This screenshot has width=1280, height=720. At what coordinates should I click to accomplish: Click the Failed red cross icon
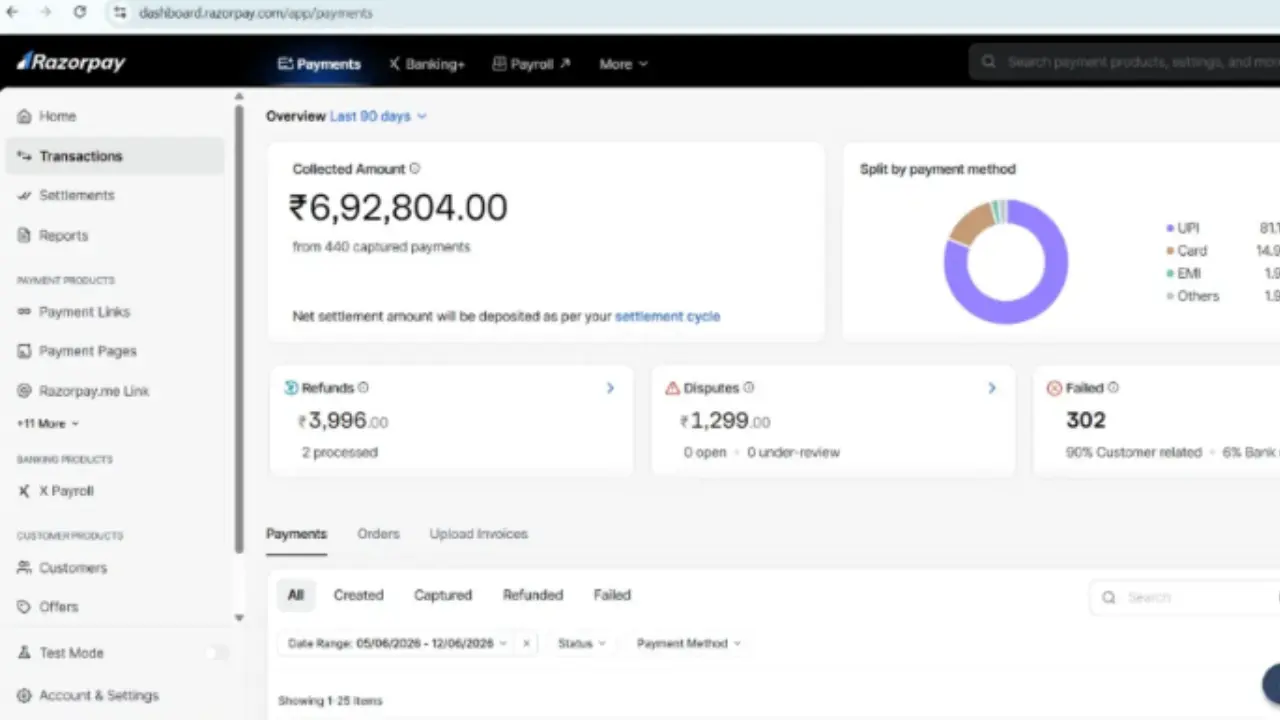1054,388
